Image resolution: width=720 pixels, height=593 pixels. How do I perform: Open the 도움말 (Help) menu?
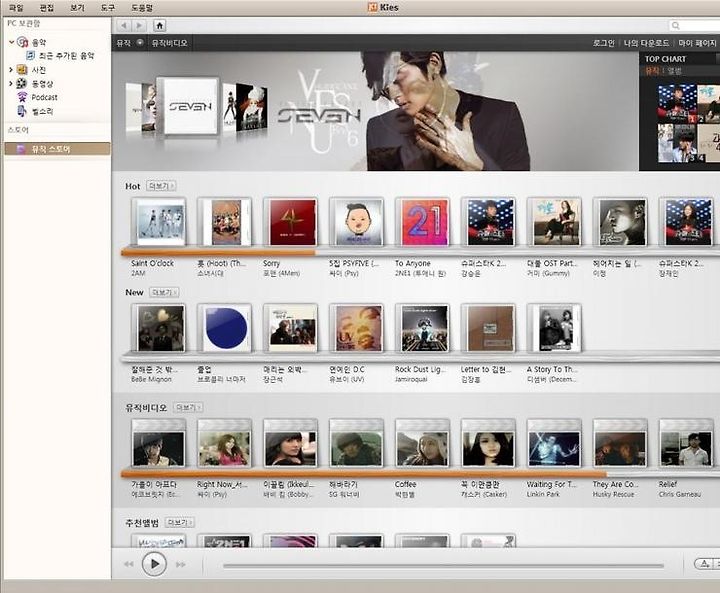pos(142,8)
